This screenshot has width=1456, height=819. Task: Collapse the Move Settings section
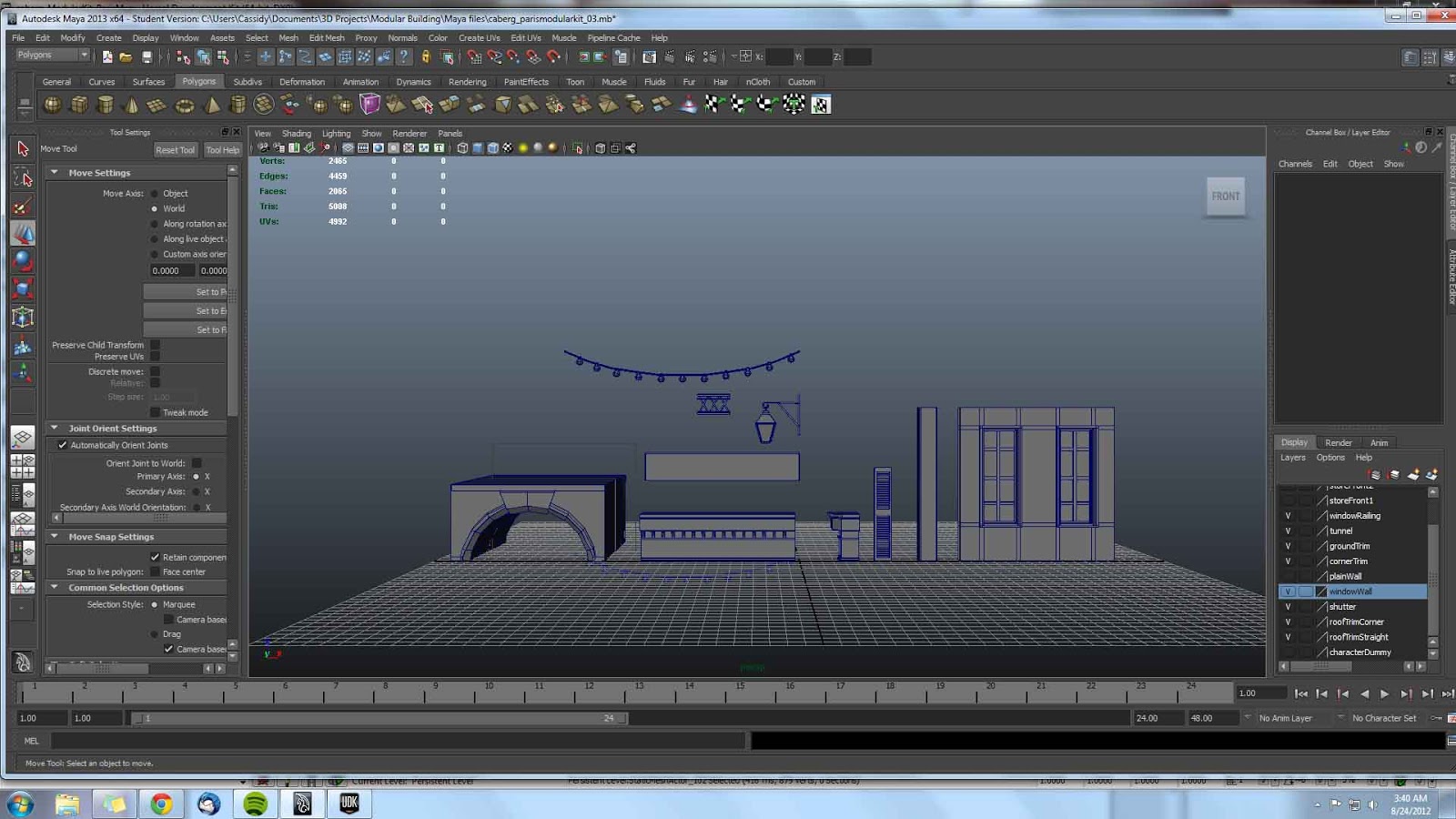click(56, 172)
